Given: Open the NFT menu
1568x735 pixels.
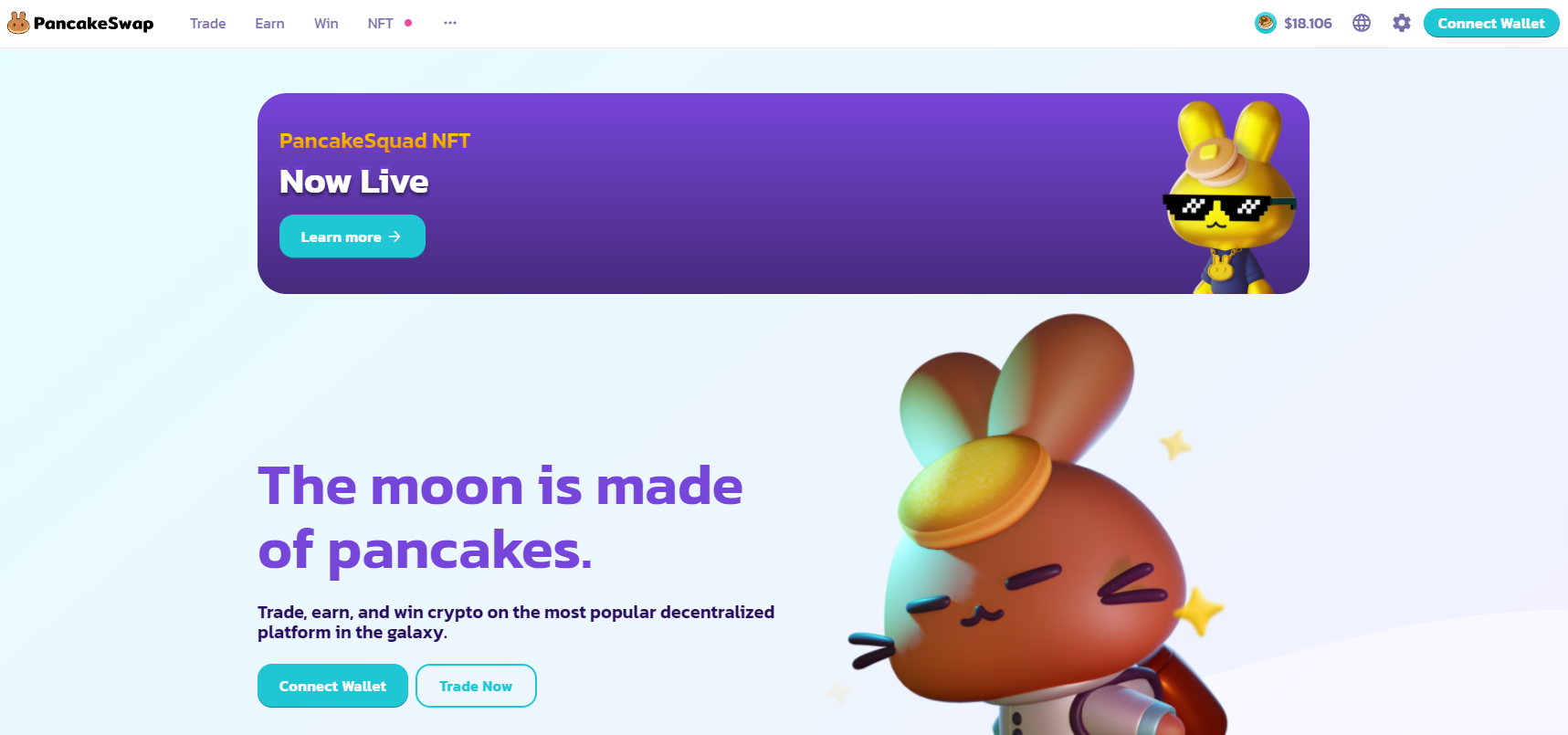Looking at the screenshot, I should point(380,24).
